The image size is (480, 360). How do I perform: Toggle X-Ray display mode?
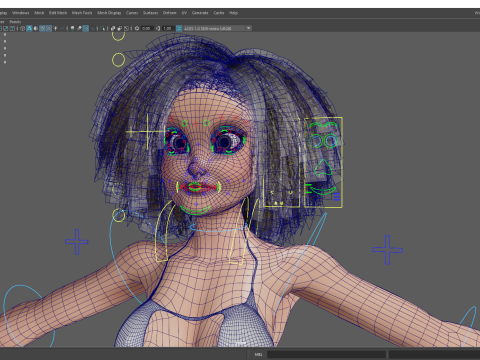tap(113, 28)
